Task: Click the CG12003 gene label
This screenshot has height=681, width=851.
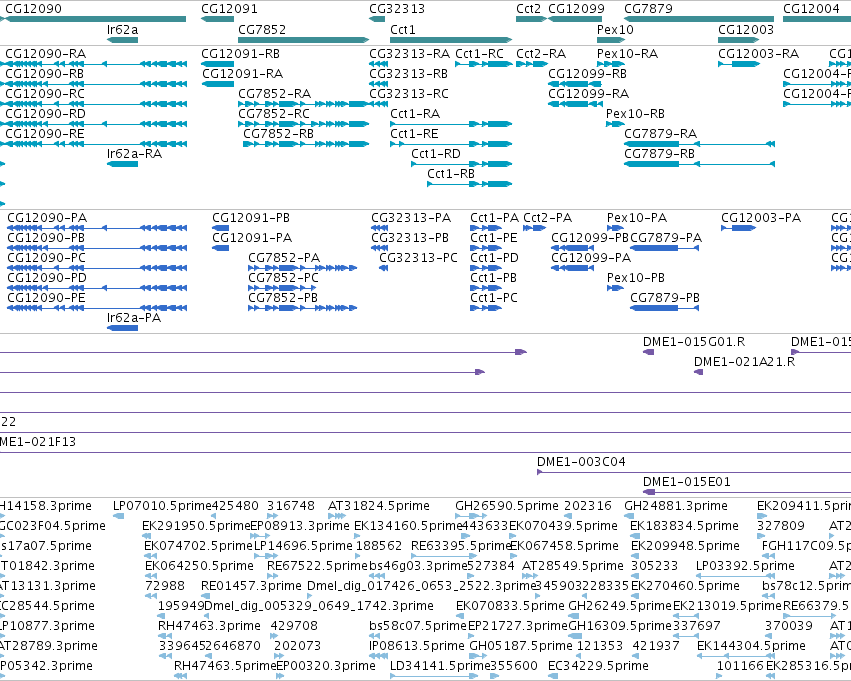Action: (x=746, y=29)
